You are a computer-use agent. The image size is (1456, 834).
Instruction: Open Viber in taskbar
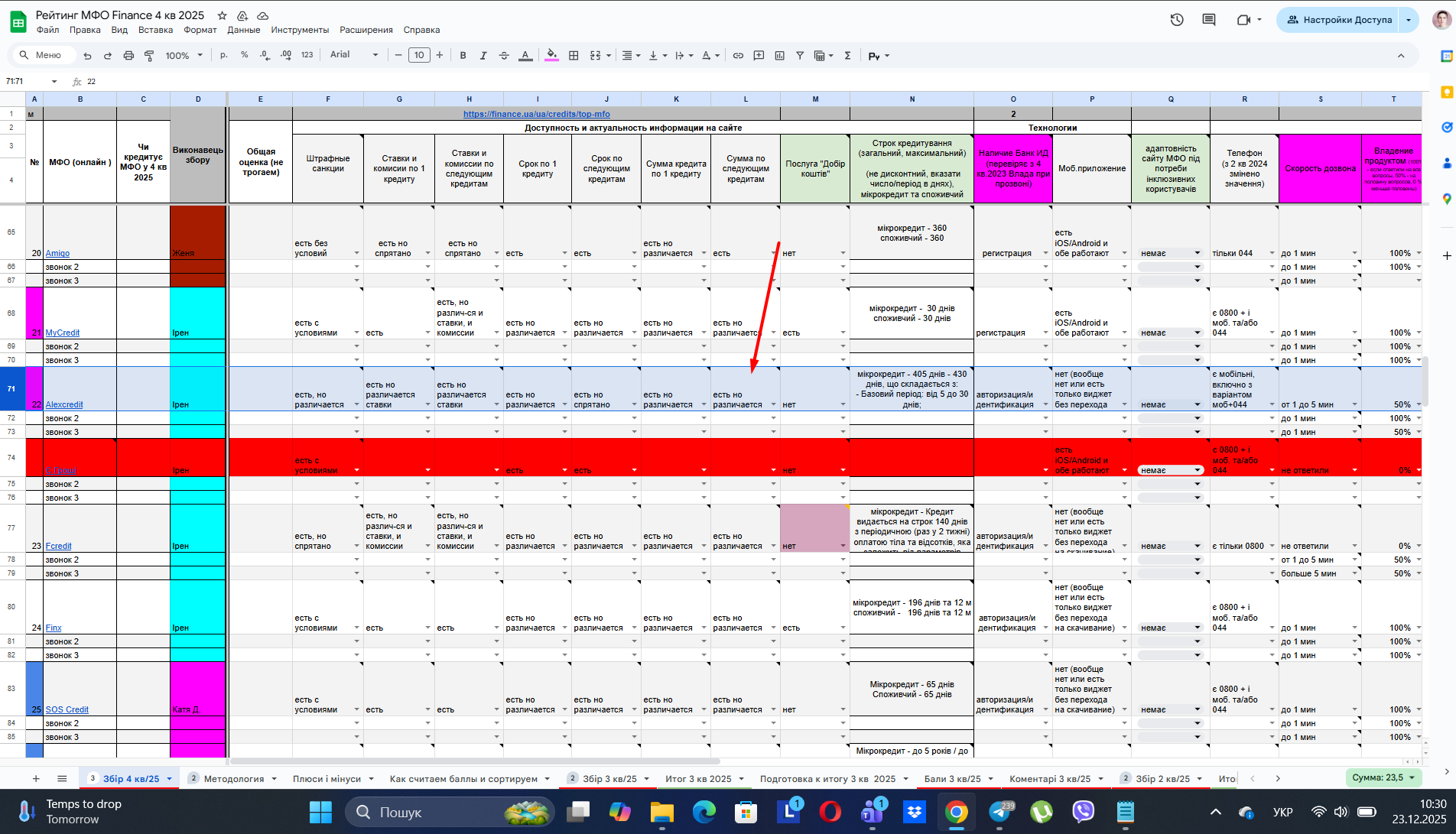pyautogui.click(x=1083, y=812)
